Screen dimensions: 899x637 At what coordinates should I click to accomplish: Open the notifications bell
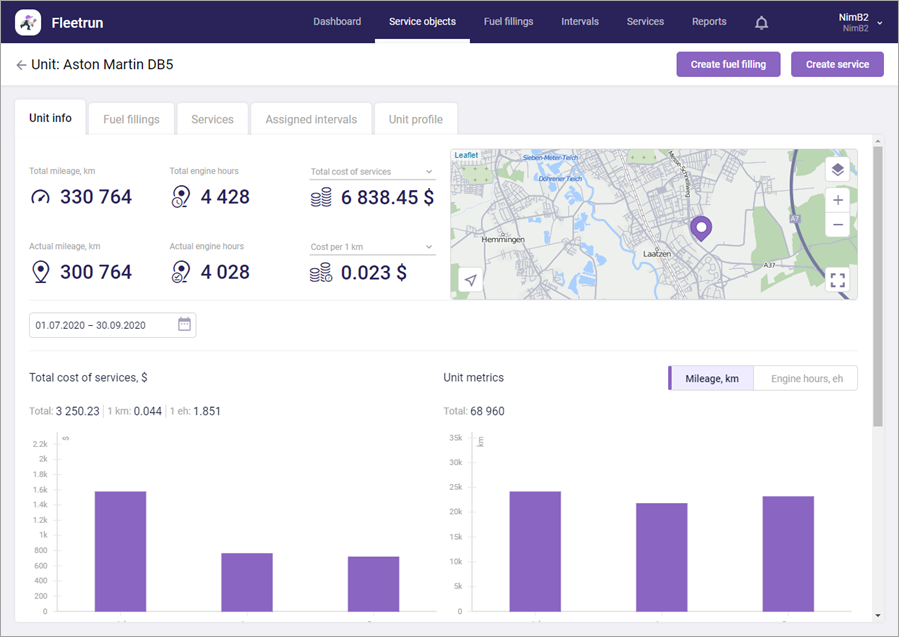(x=762, y=22)
